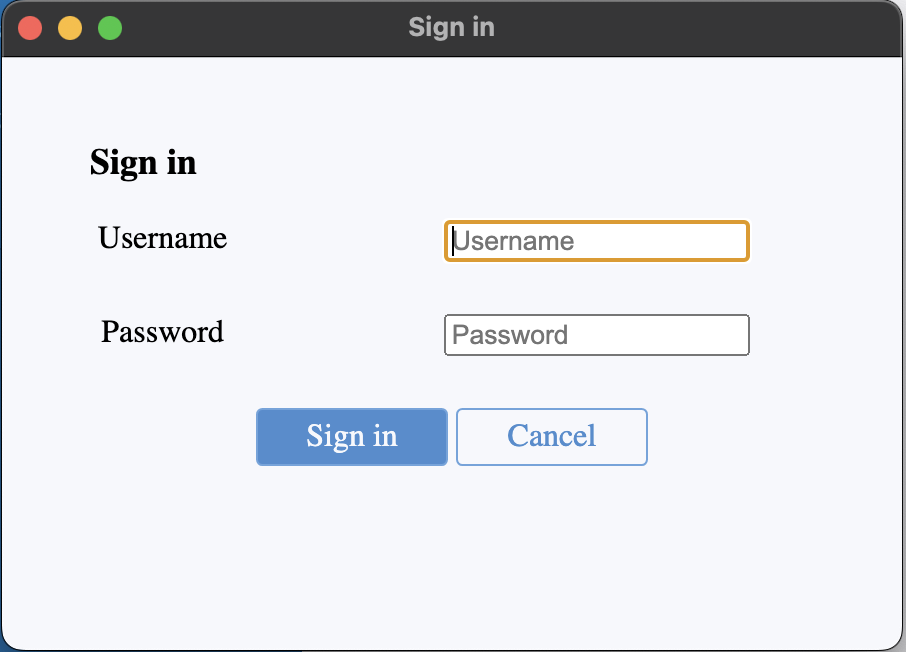Select the Password text box
Viewport: 906px width, 652px height.
click(x=596, y=335)
